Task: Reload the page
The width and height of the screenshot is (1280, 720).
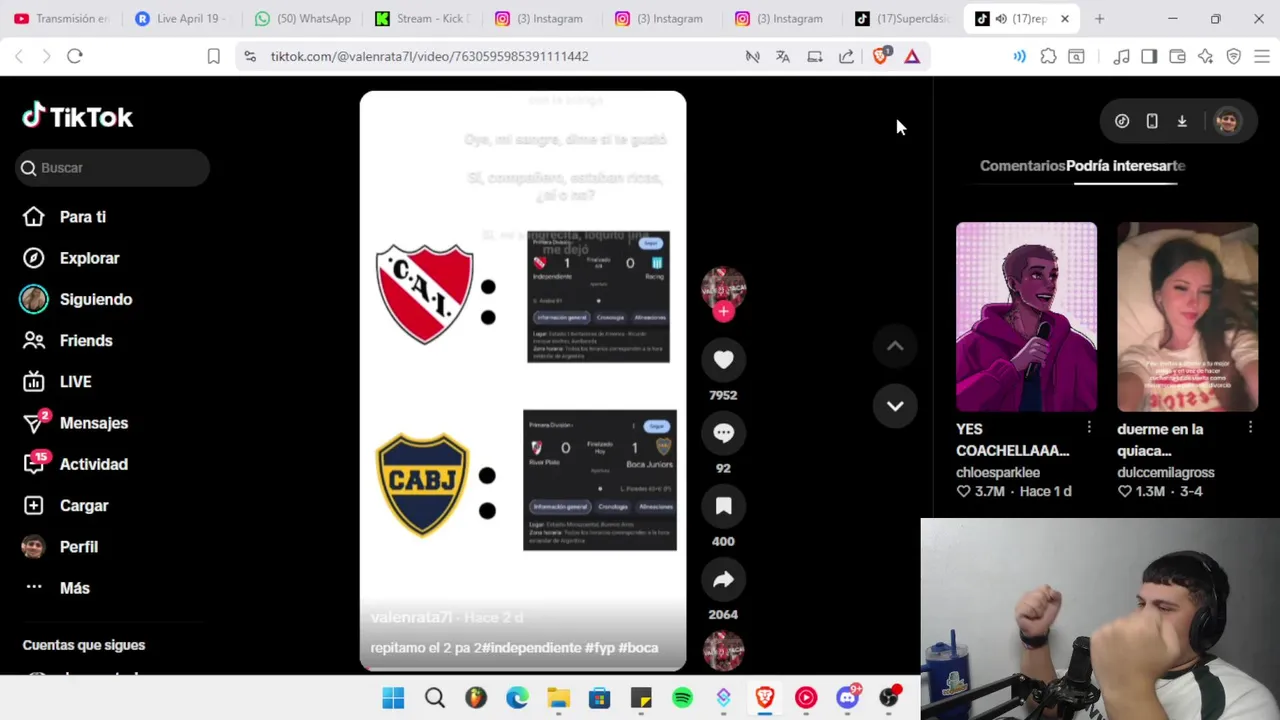Action: click(x=75, y=56)
